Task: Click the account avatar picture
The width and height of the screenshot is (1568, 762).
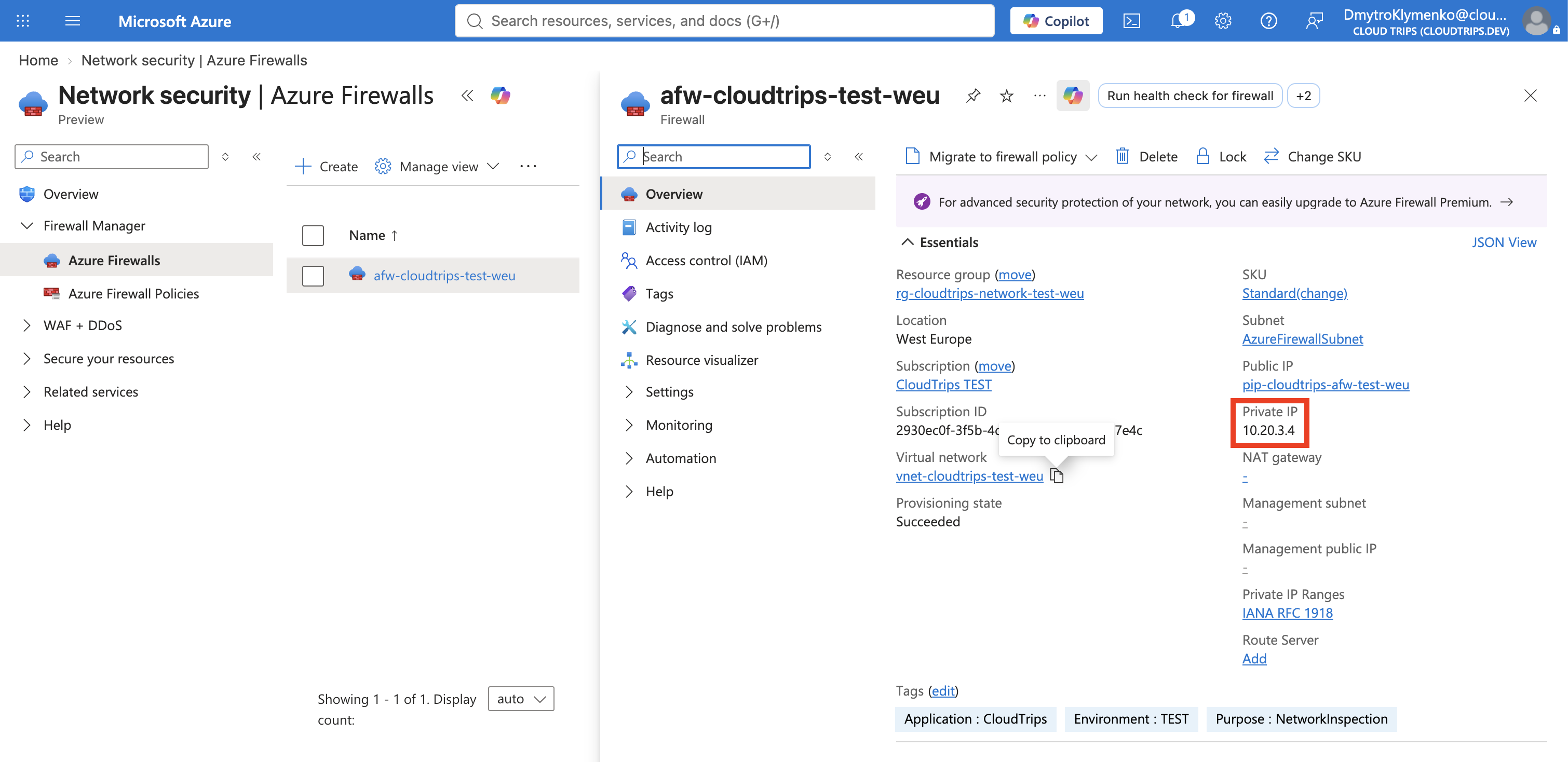Action: click(x=1537, y=21)
